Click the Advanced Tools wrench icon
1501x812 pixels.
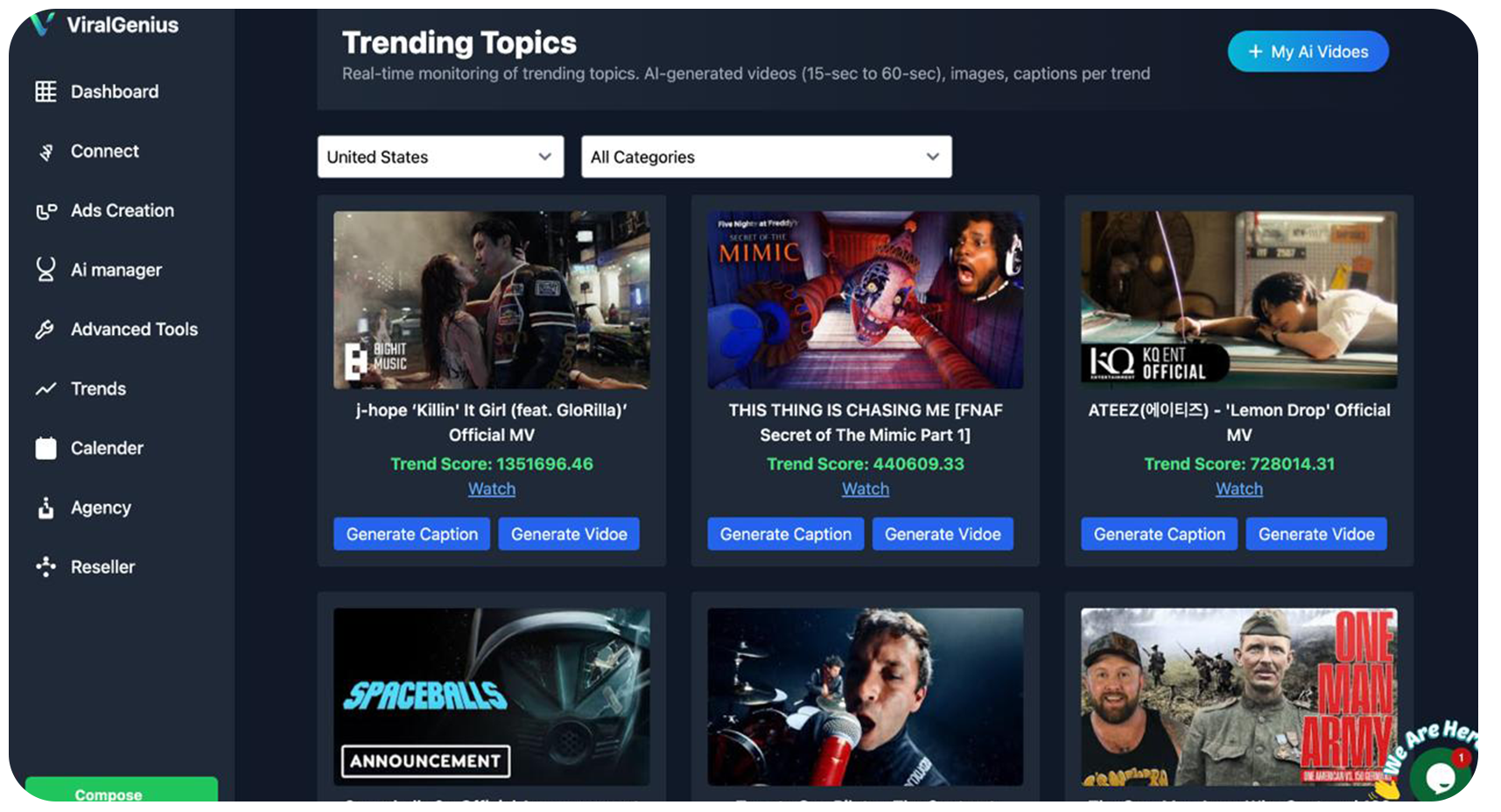pyautogui.click(x=45, y=330)
